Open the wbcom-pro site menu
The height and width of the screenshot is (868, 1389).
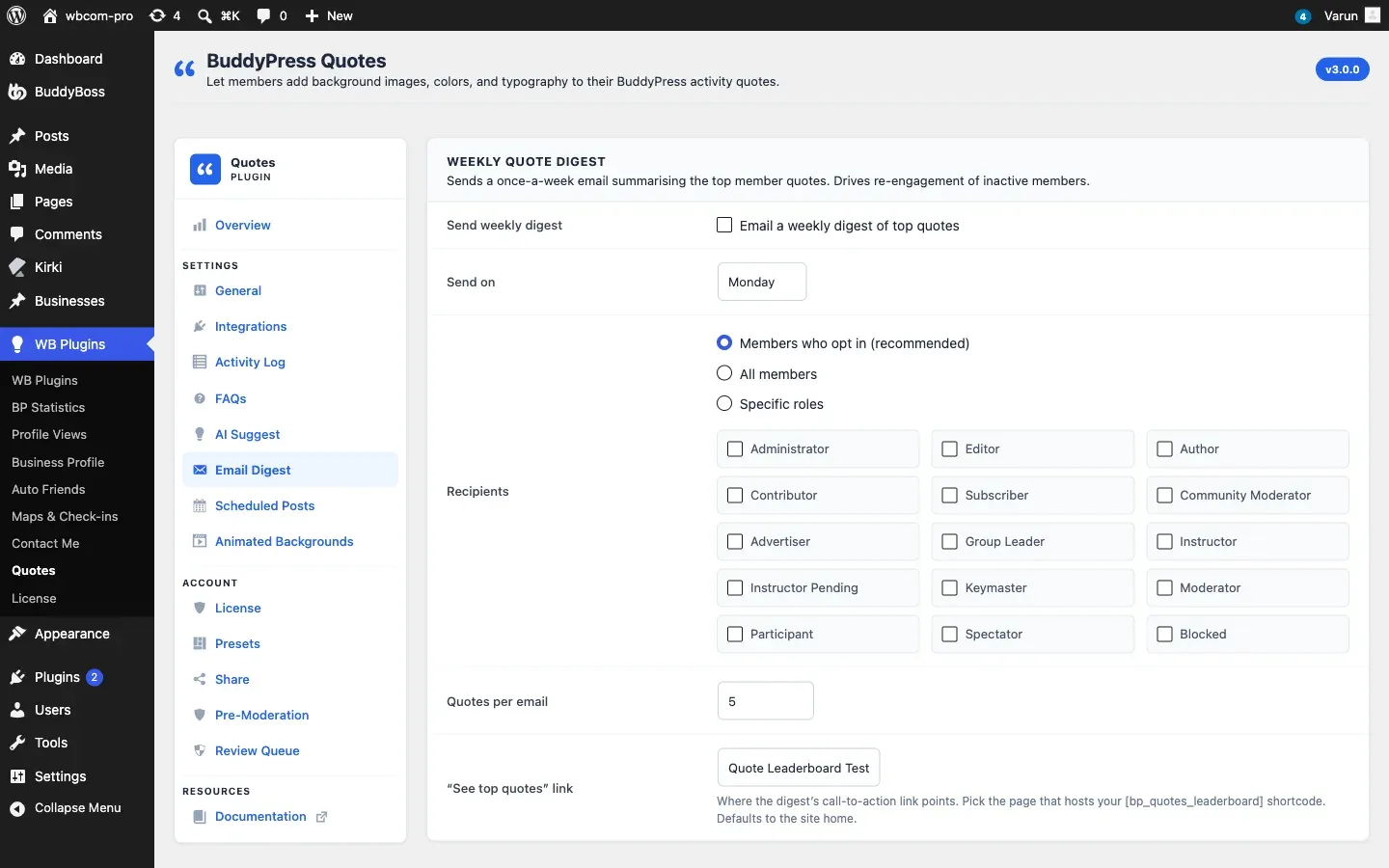(88, 15)
